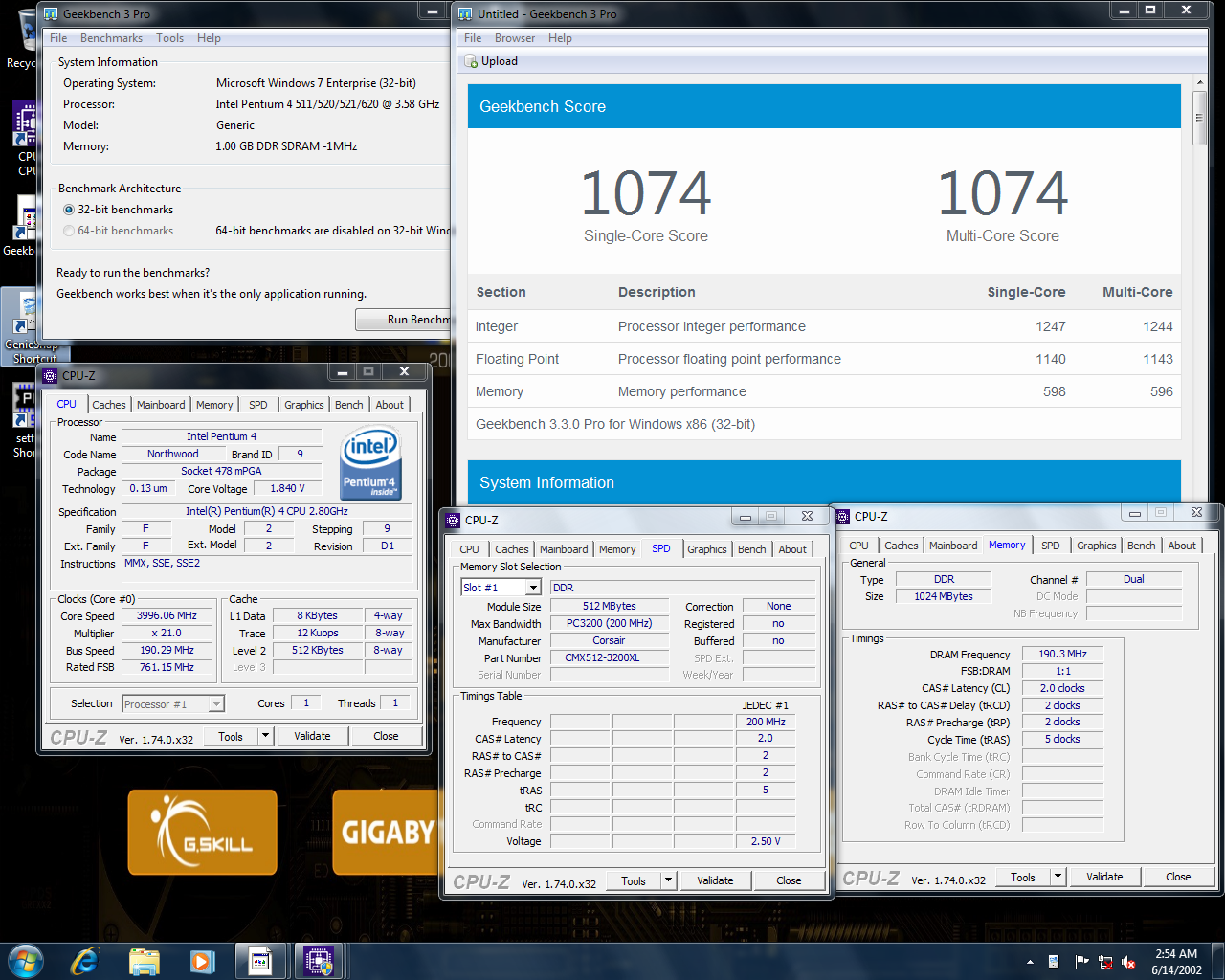Open the Windows Start menu
Image resolution: width=1225 pixels, height=980 pixels.
[25, 961]
